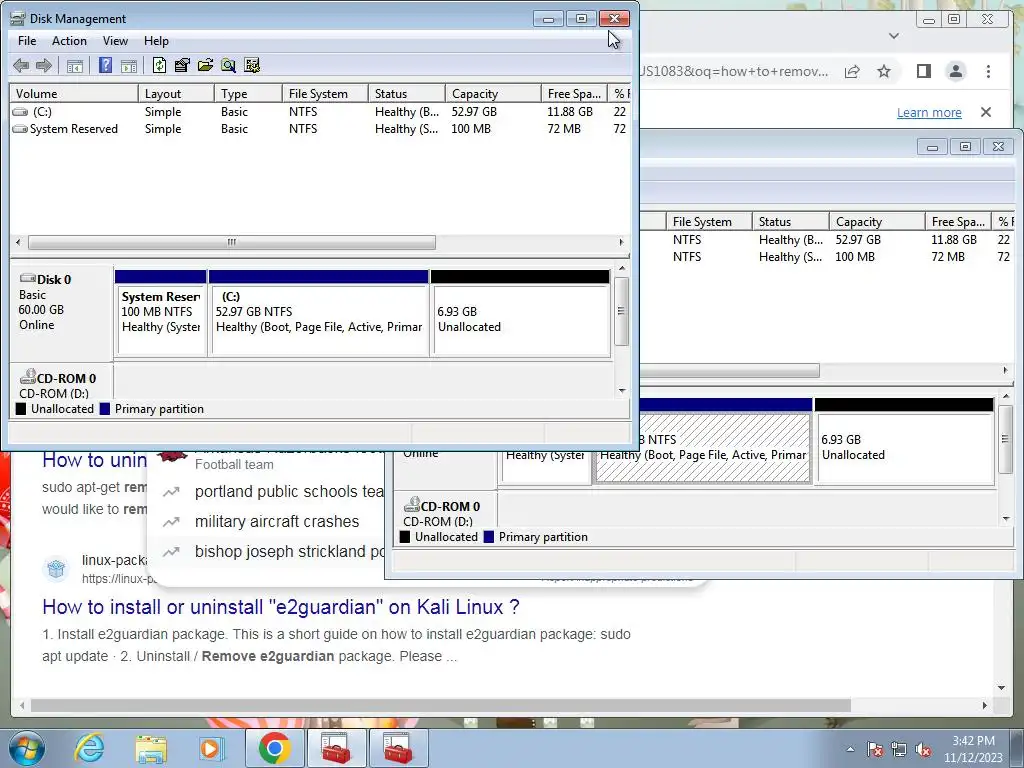Click the Back arrow in Disk Management toolbar
This screenshot has width=1024, height=768.
21,65
